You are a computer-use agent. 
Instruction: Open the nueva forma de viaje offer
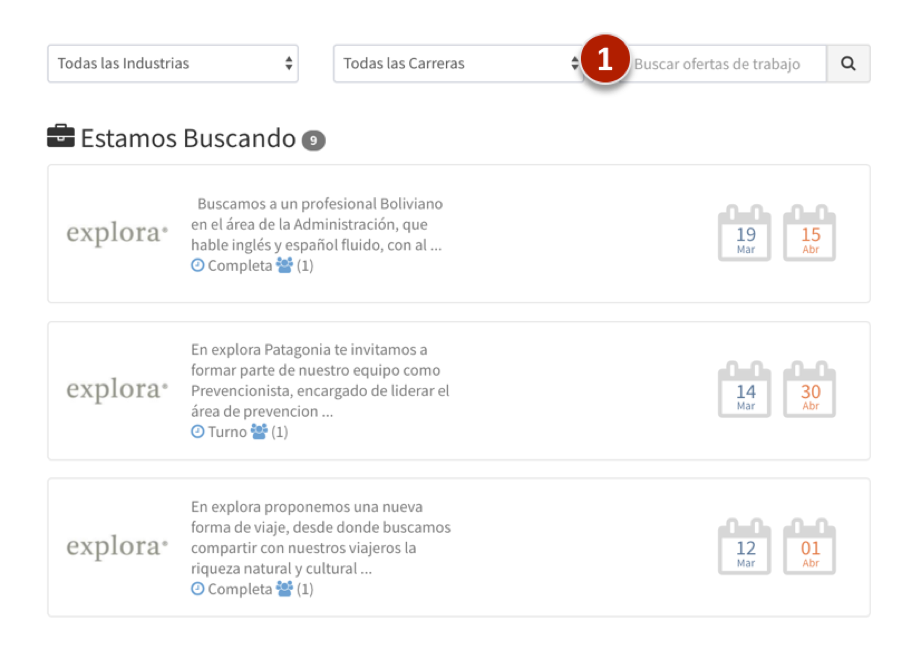(320, 537)
